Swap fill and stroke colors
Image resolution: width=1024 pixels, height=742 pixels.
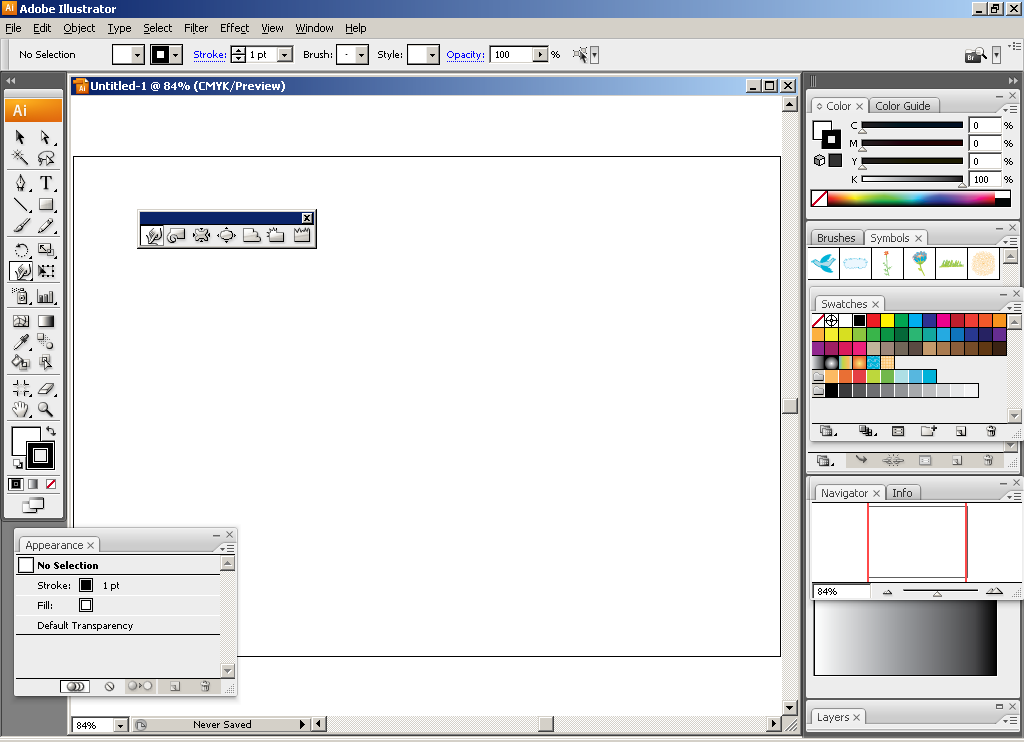click(51, 431)
